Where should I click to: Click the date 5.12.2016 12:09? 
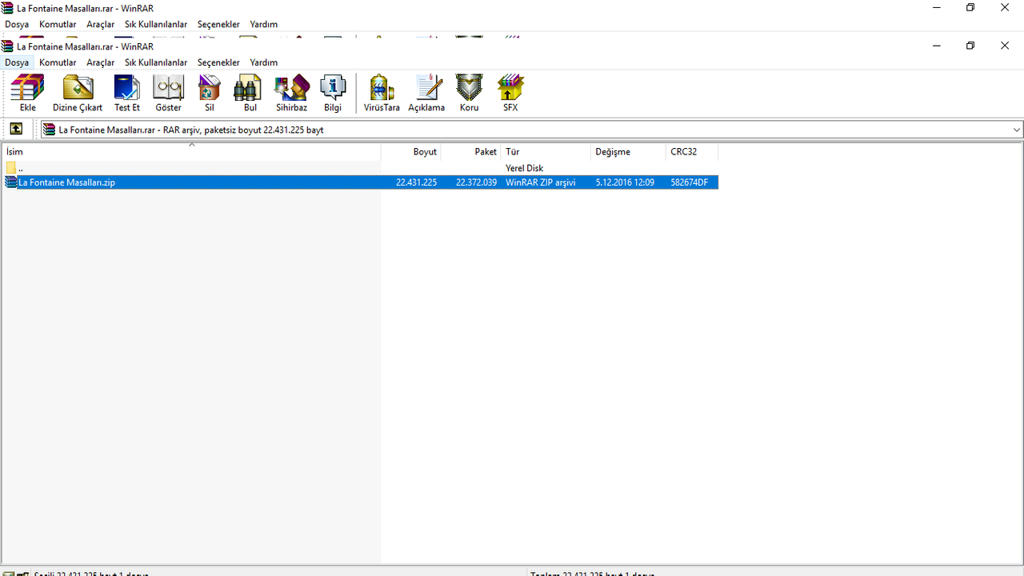click(x=624, y=182)
